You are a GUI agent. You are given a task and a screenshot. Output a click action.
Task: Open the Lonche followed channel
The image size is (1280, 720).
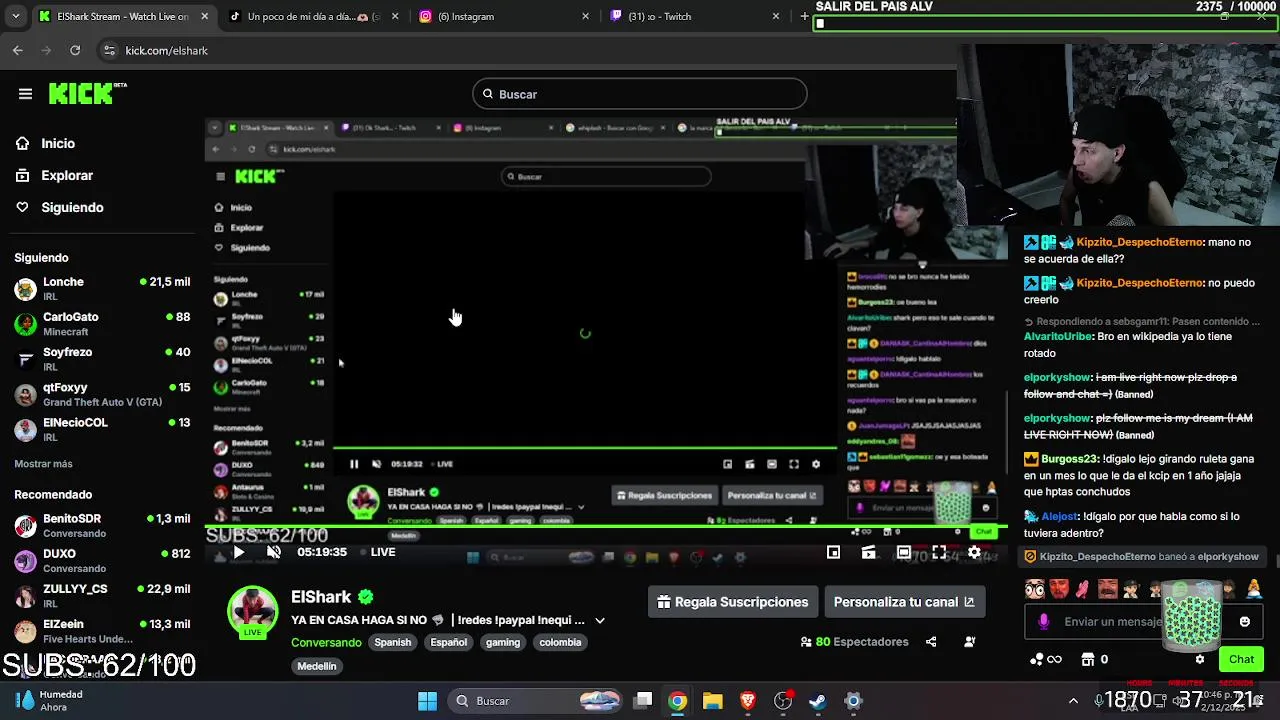coord(102,289)
